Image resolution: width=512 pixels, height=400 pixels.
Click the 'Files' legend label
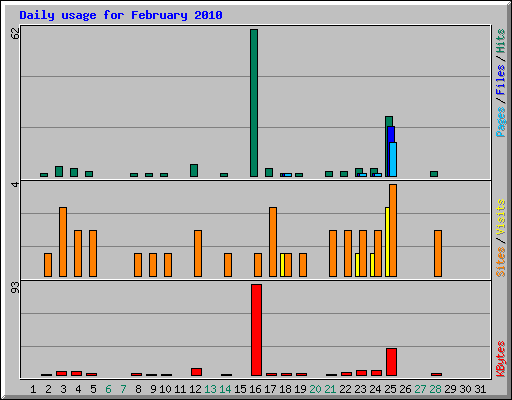click(x=501, y=79)
